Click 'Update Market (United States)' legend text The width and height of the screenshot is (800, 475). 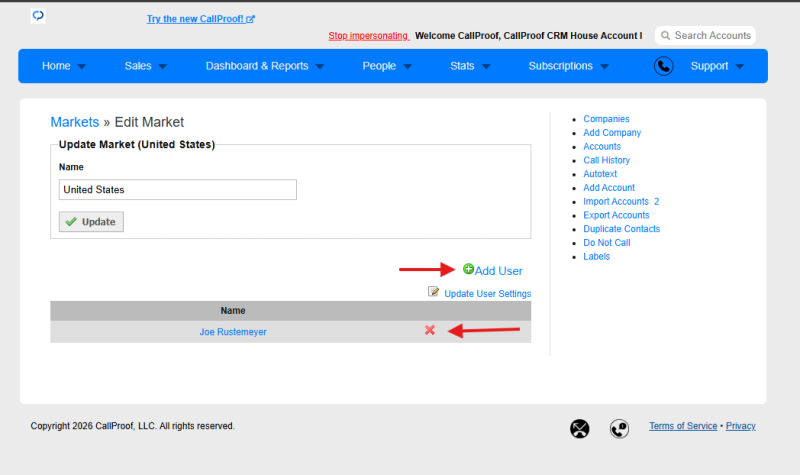tap(137, 144)
